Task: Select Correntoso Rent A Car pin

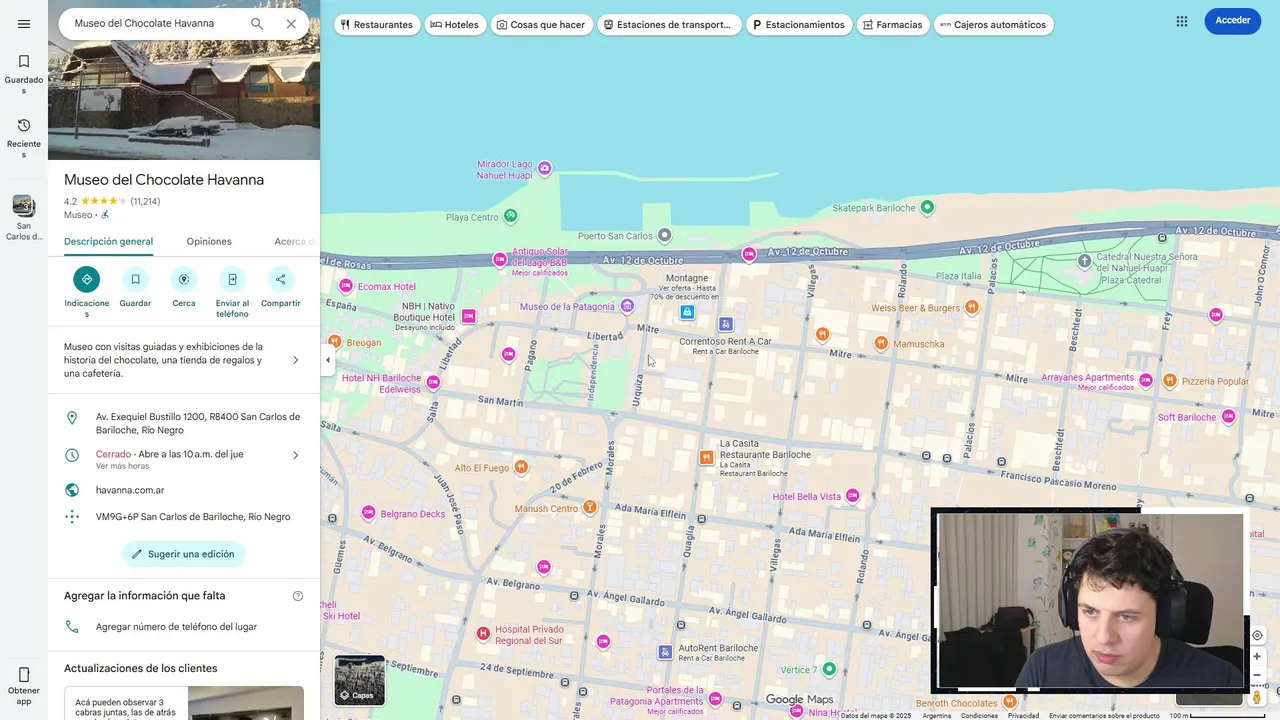Action: coord(726,324)
